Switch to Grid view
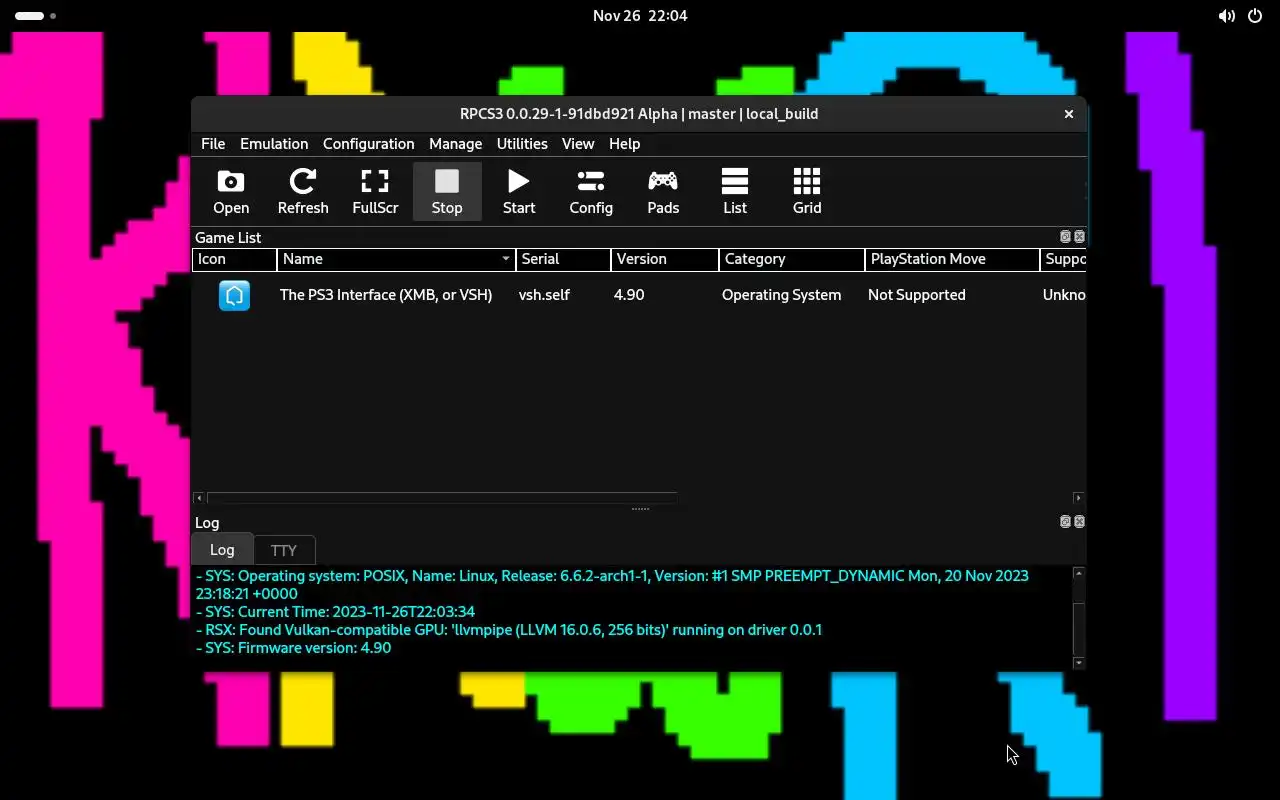The height and width of the screenshot is (800, 1280). click(807, 192)
